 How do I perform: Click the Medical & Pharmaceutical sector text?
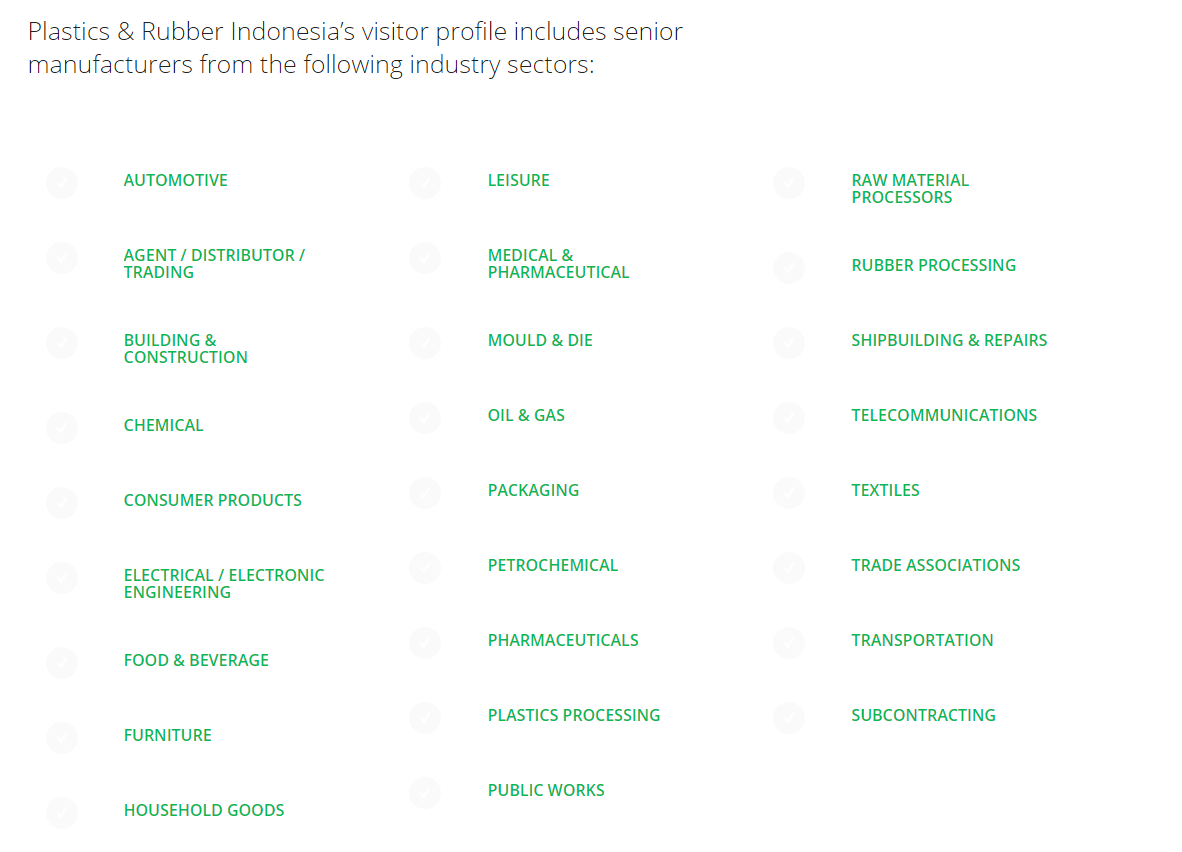click(558, 264)
